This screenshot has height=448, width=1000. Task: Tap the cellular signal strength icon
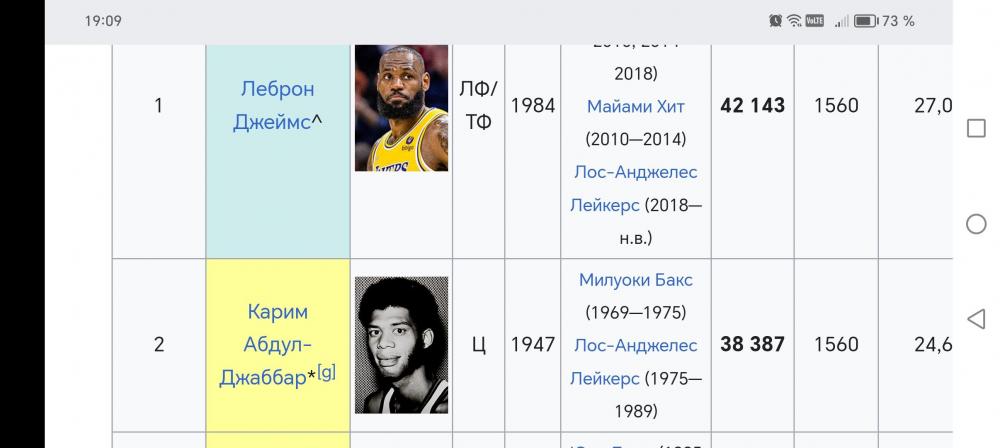pos(841,21)
